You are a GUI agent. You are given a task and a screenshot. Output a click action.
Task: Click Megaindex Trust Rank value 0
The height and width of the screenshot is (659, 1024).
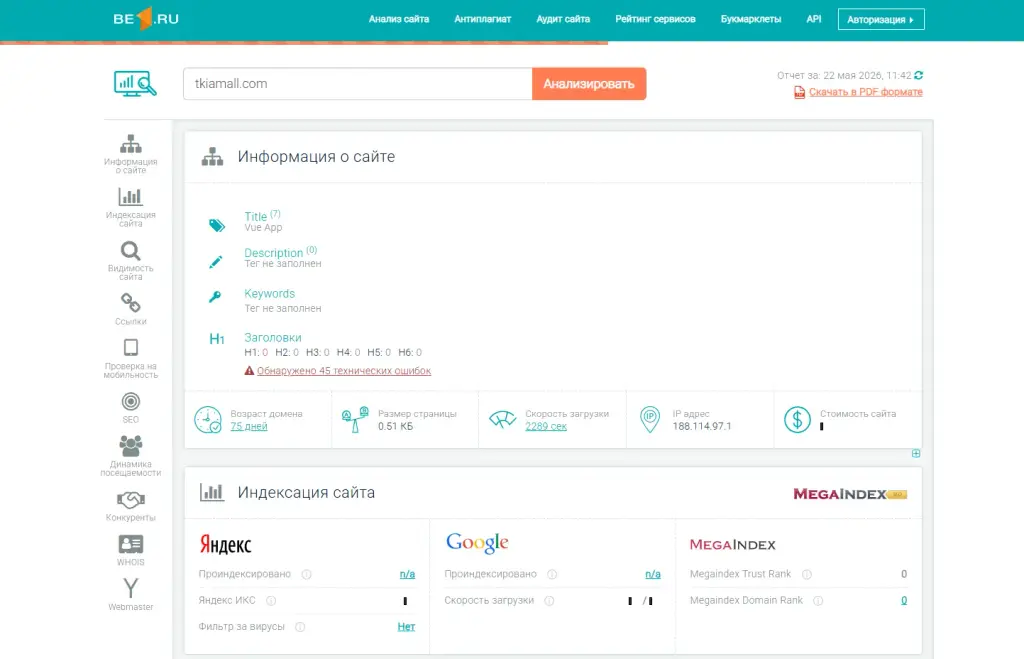click(904, 574)
